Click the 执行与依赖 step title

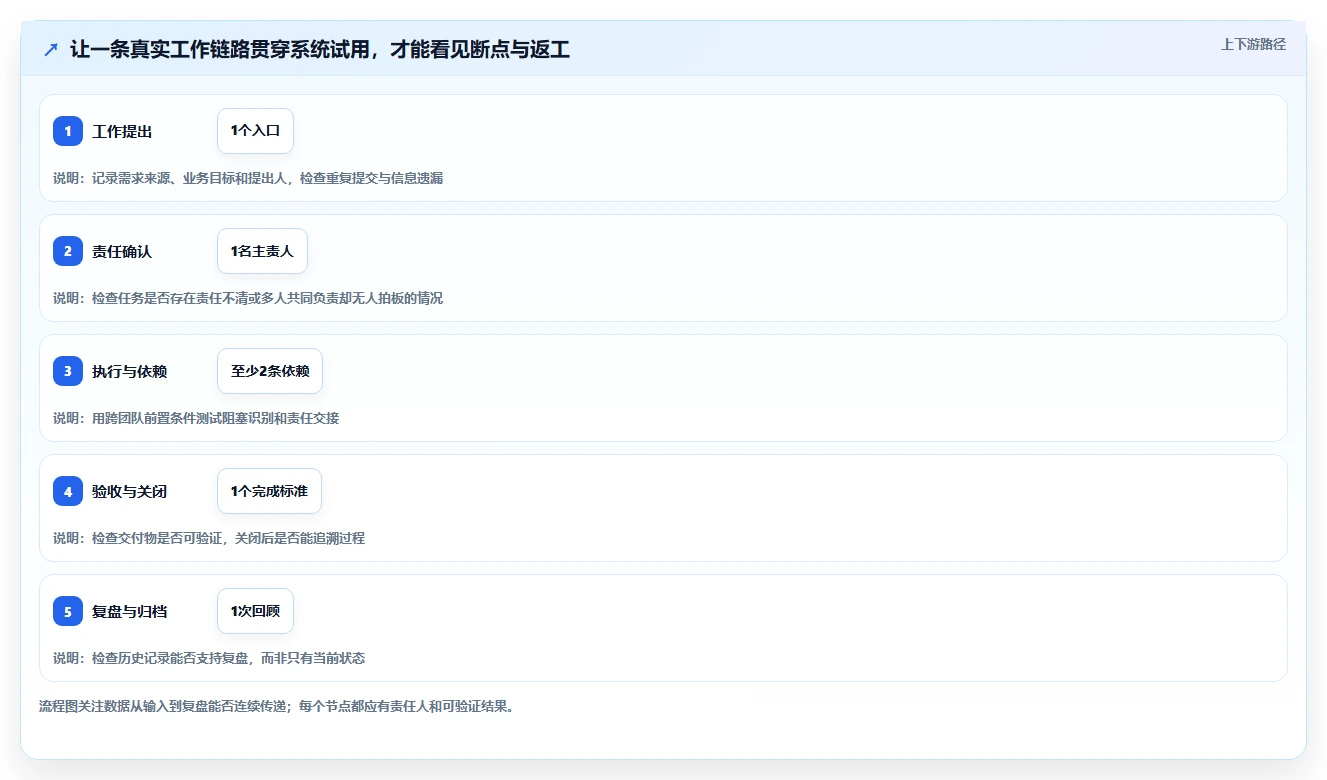(x=129, y=371)
